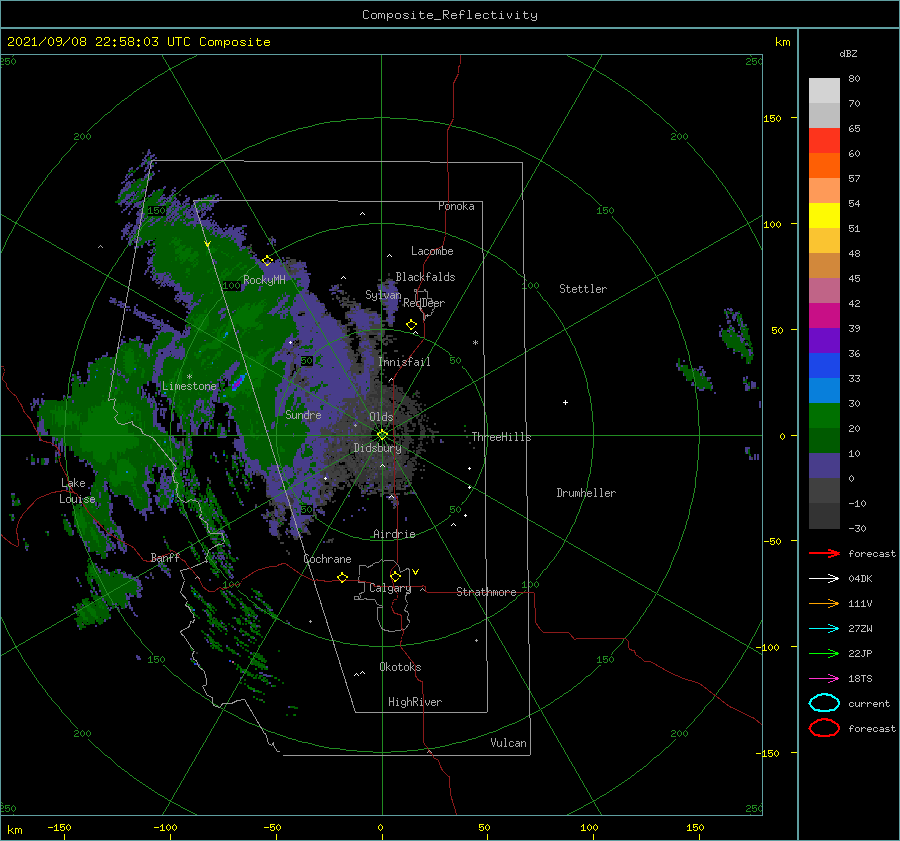Screen dimensions: 900x841
Task: Click the Blackfalds label
Action: [425, 277]
